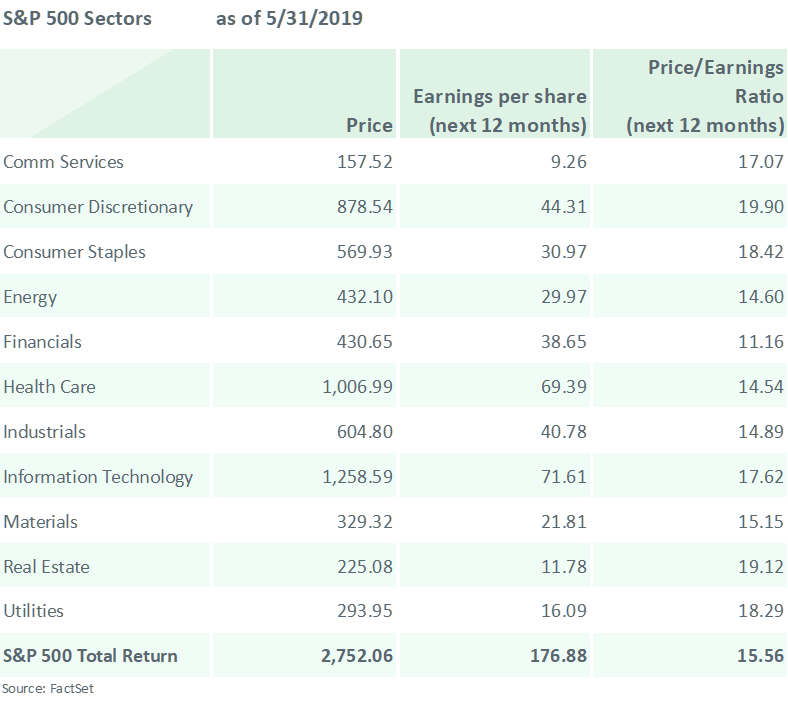Select total price value 2,752.06
Image resolution: width=788 pixels, height=701 pixels.
(357, 656)
